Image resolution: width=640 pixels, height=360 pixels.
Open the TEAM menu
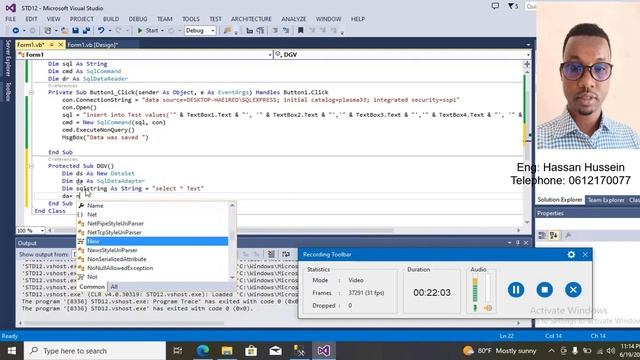[165, 19]
